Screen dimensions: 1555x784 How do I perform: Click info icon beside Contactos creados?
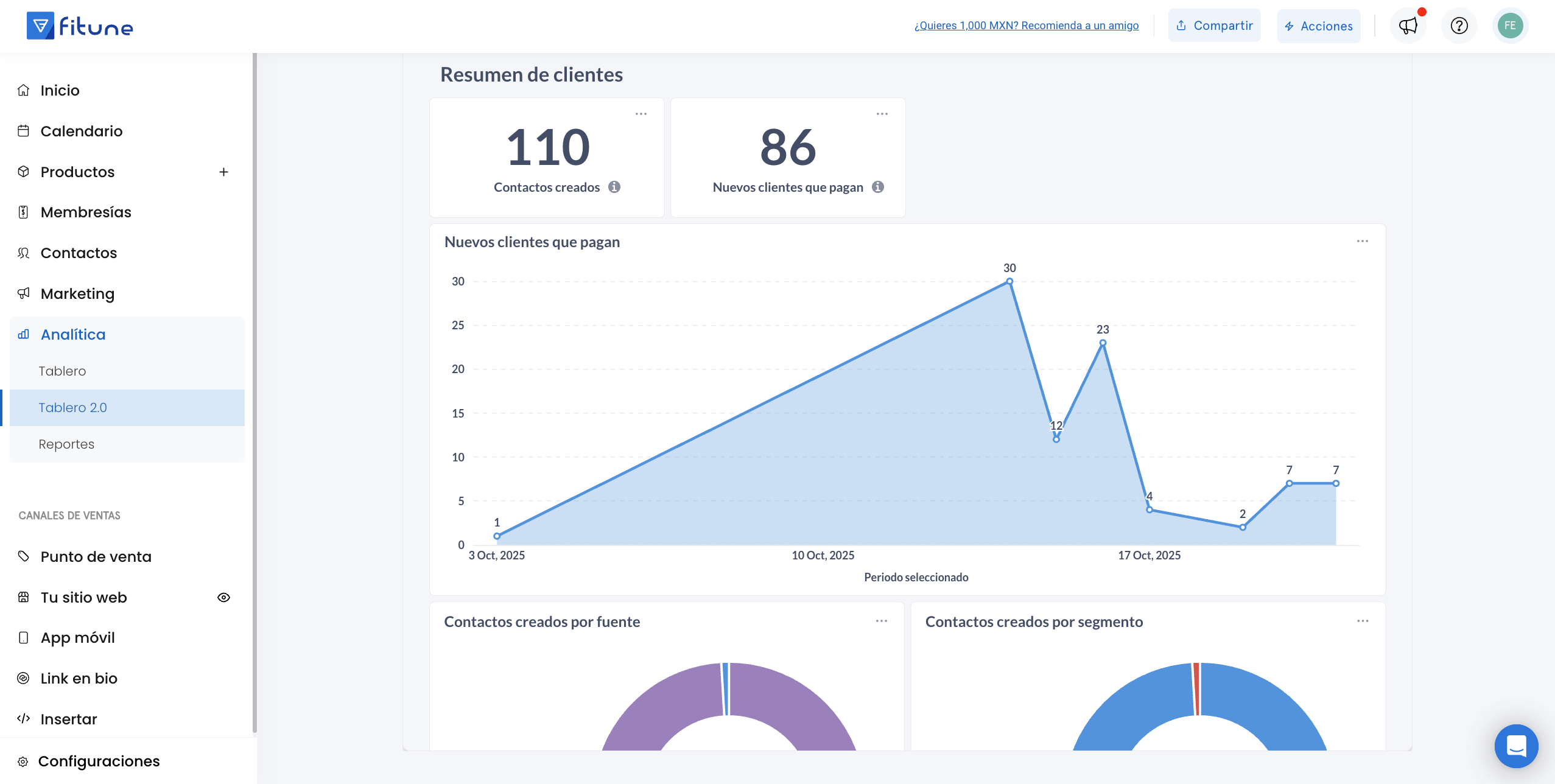point(614,187)
